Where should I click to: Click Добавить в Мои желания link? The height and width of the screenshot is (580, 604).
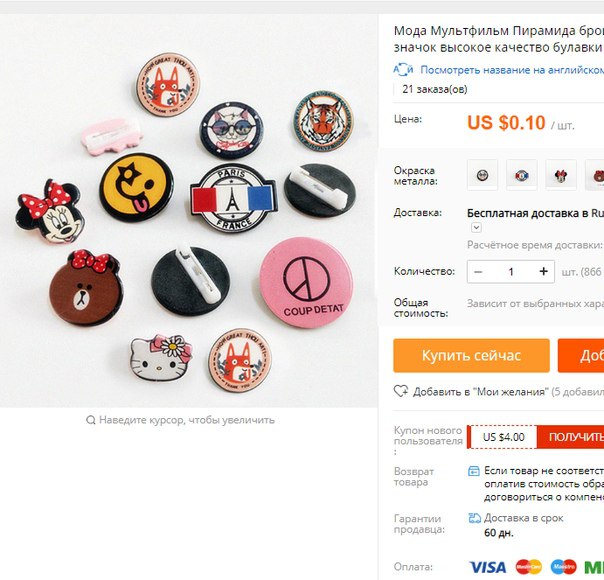[480, 392]
